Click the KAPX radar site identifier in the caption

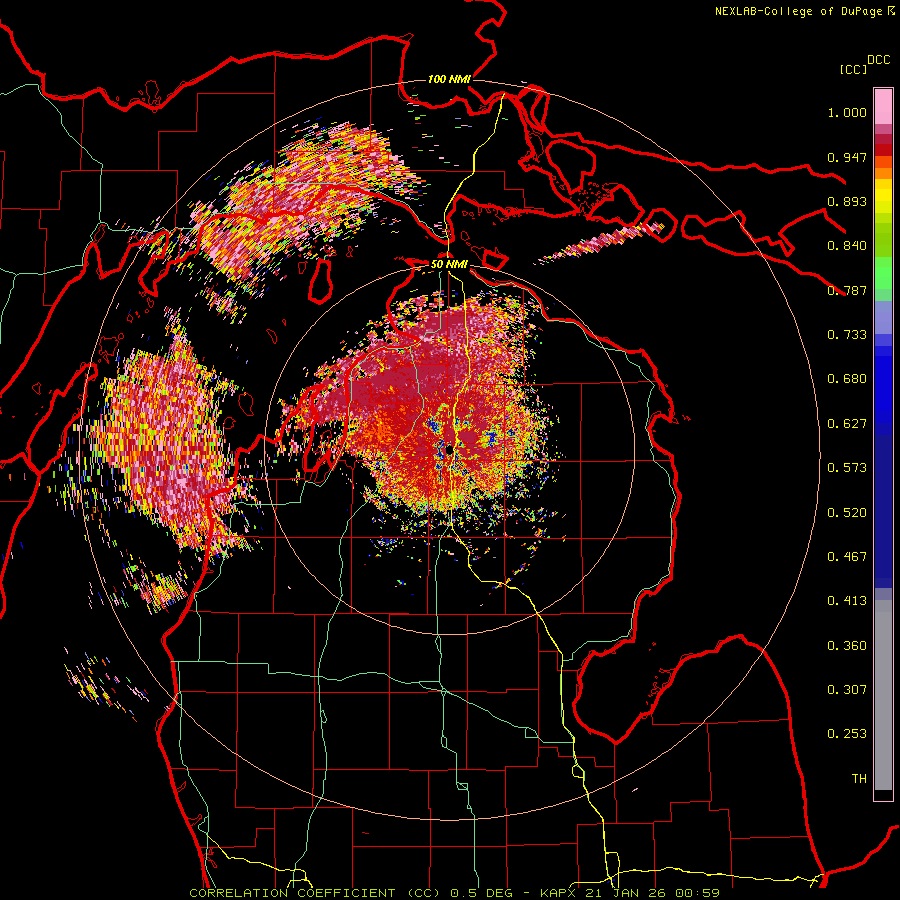tap(557, 893)
